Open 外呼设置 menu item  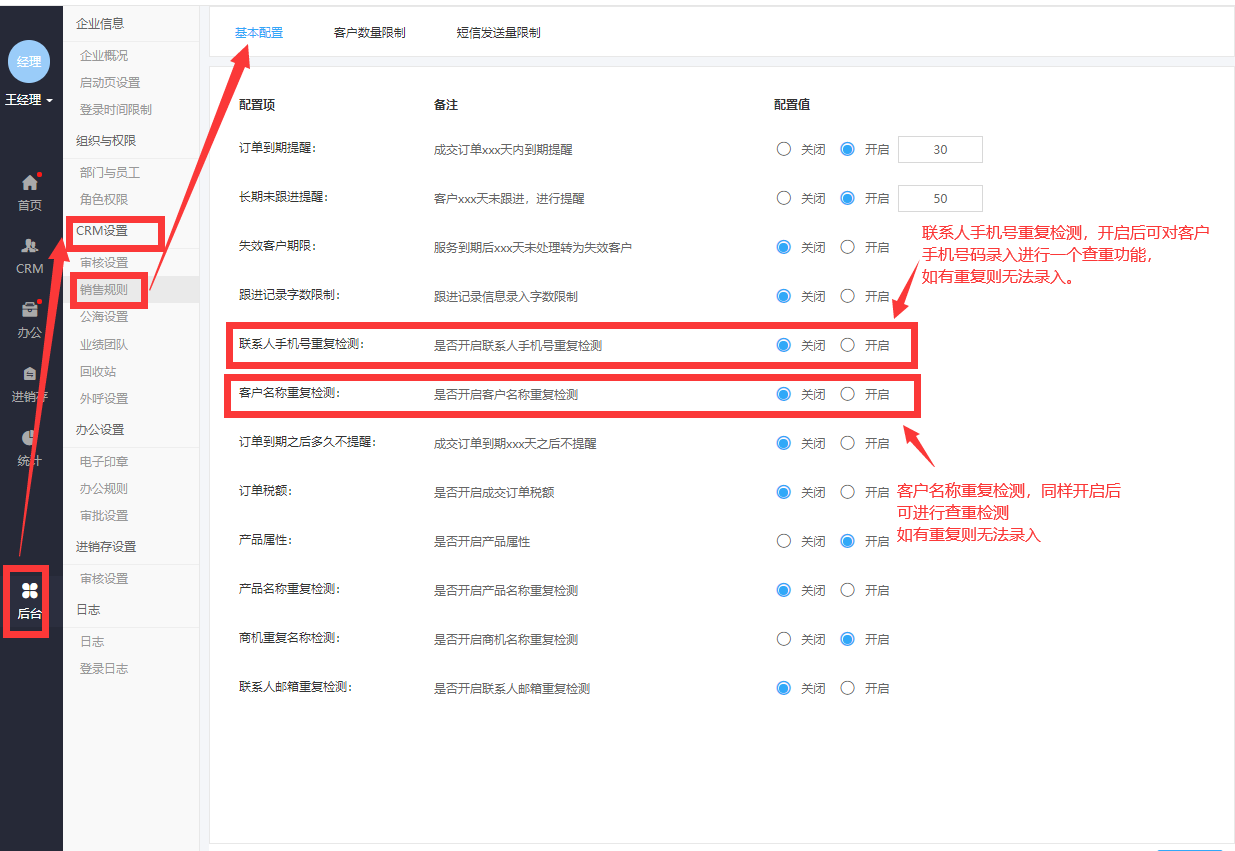[104, 399]
